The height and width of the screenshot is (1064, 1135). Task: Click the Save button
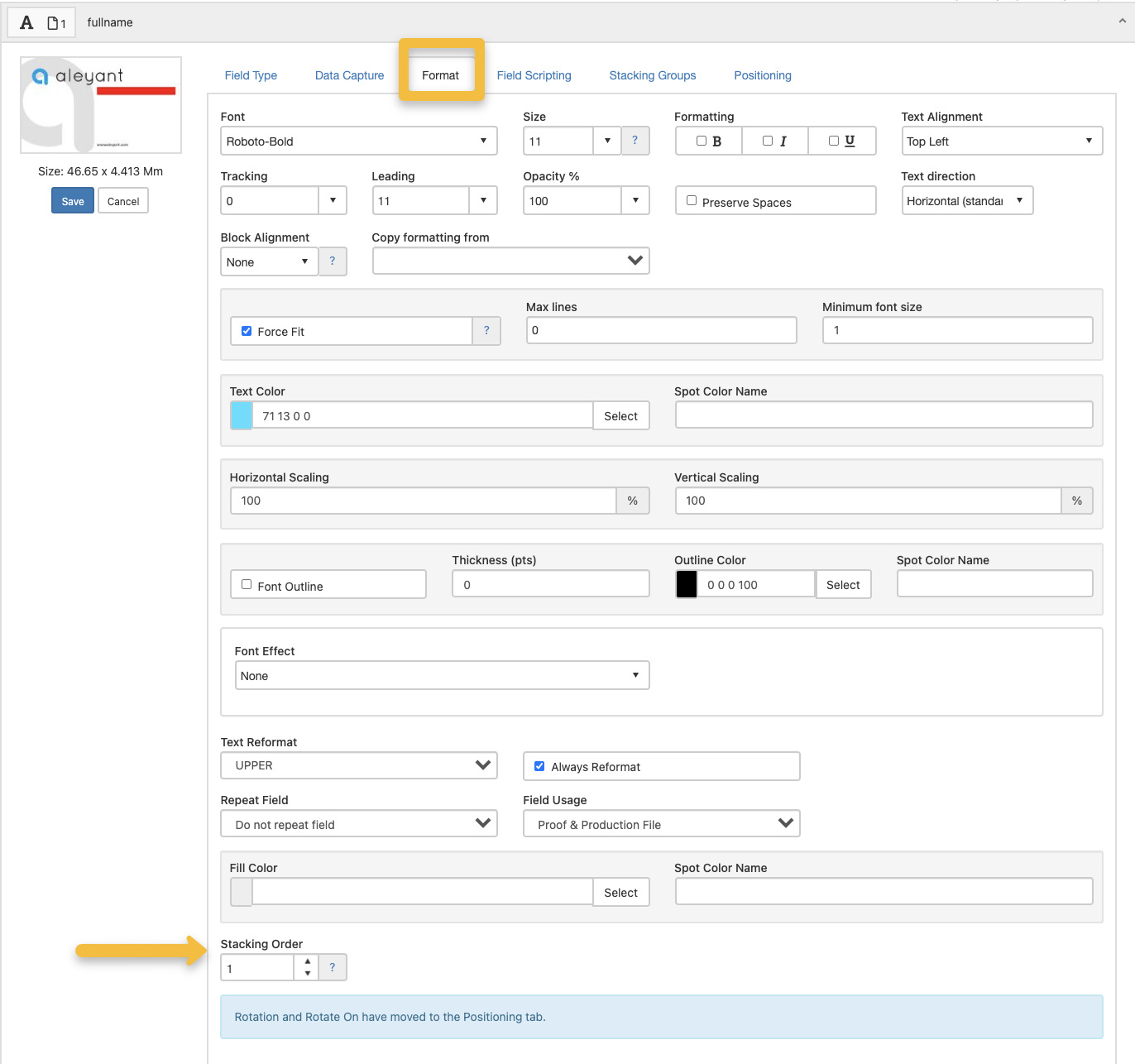[x=73, y=201]
